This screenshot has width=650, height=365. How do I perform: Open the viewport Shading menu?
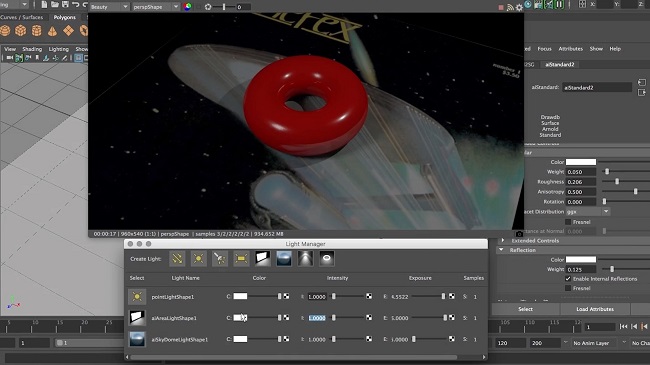point(32,49)
